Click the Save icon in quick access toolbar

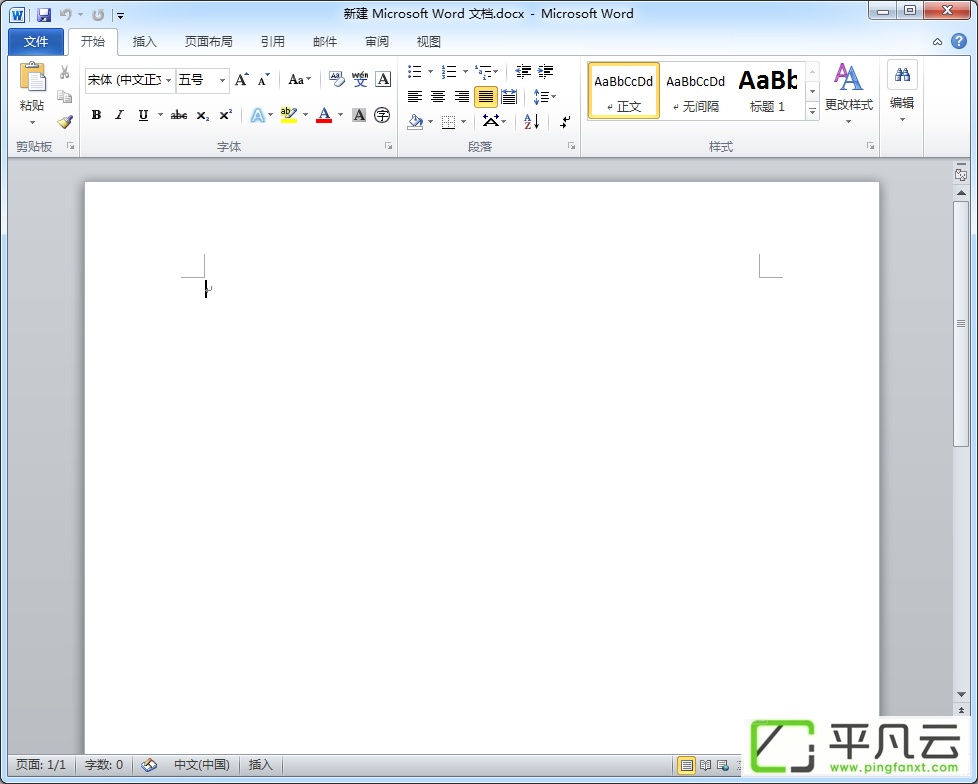(44, 14)
